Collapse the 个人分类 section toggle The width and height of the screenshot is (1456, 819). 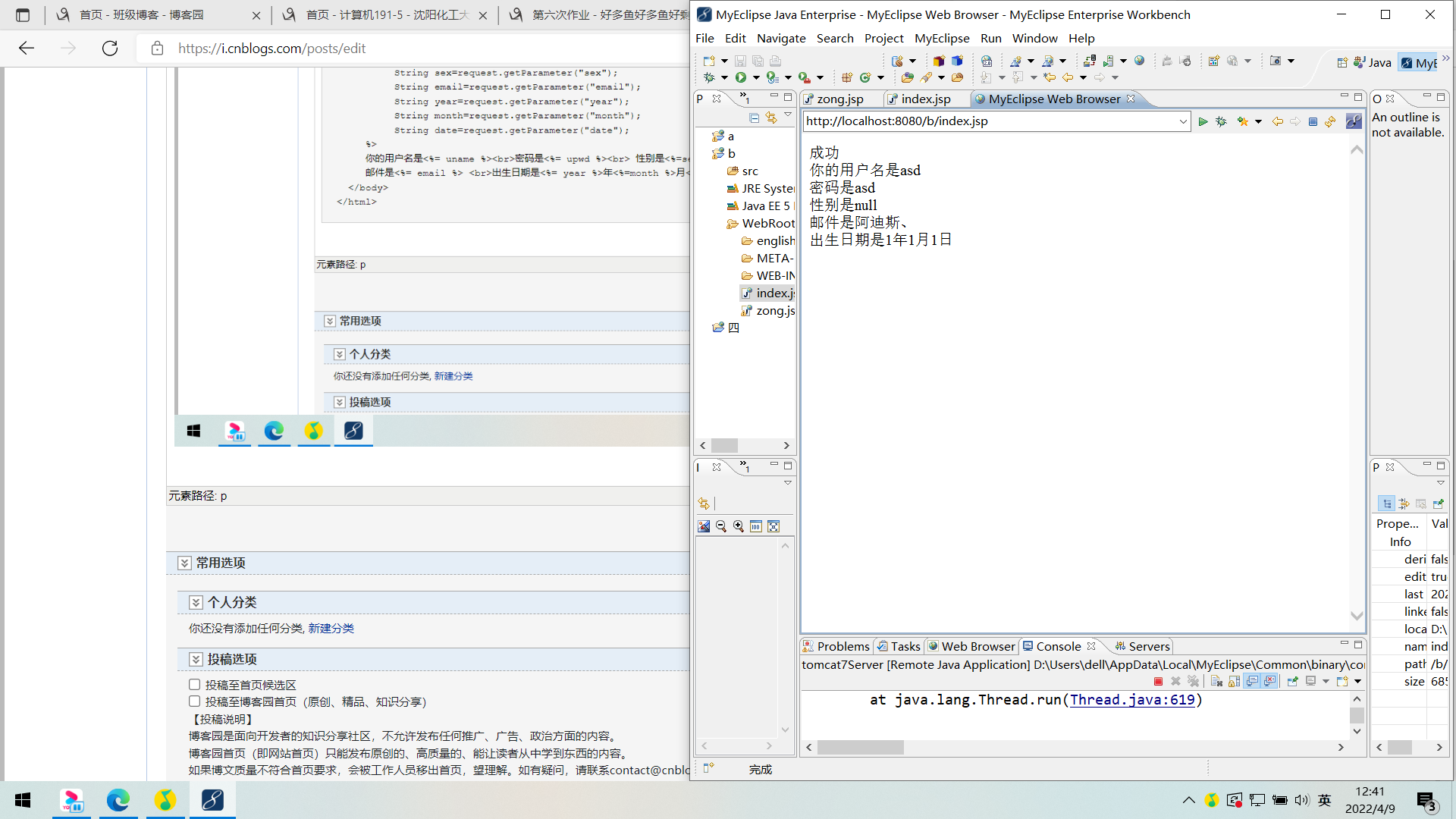pyautogui.click(x=196, y=602)
